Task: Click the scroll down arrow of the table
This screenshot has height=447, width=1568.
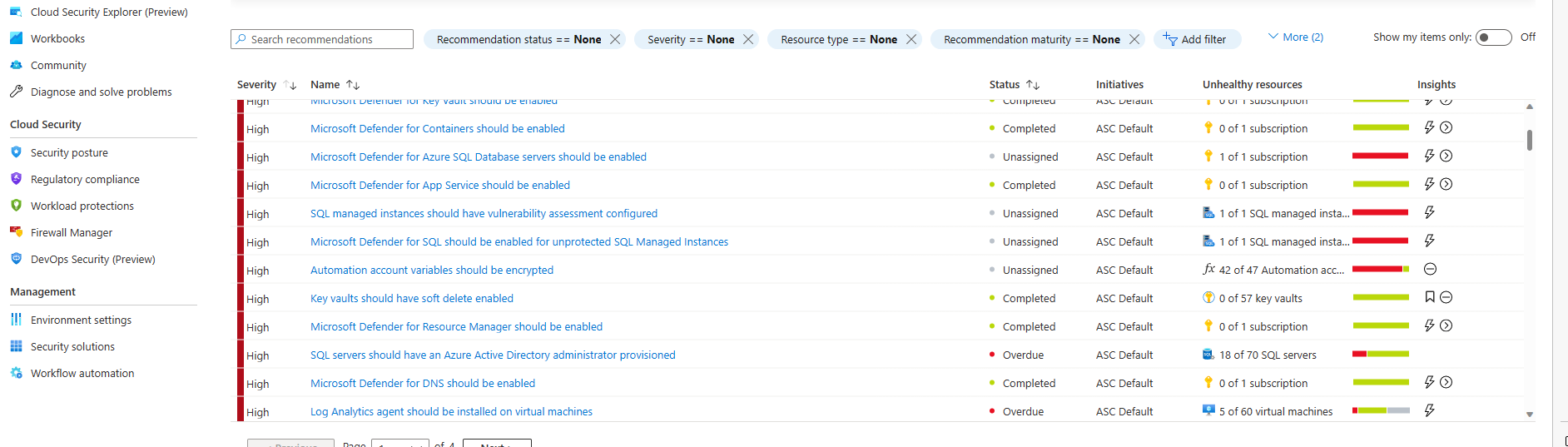Action: pyautogui.click(x=1530, y=414)
